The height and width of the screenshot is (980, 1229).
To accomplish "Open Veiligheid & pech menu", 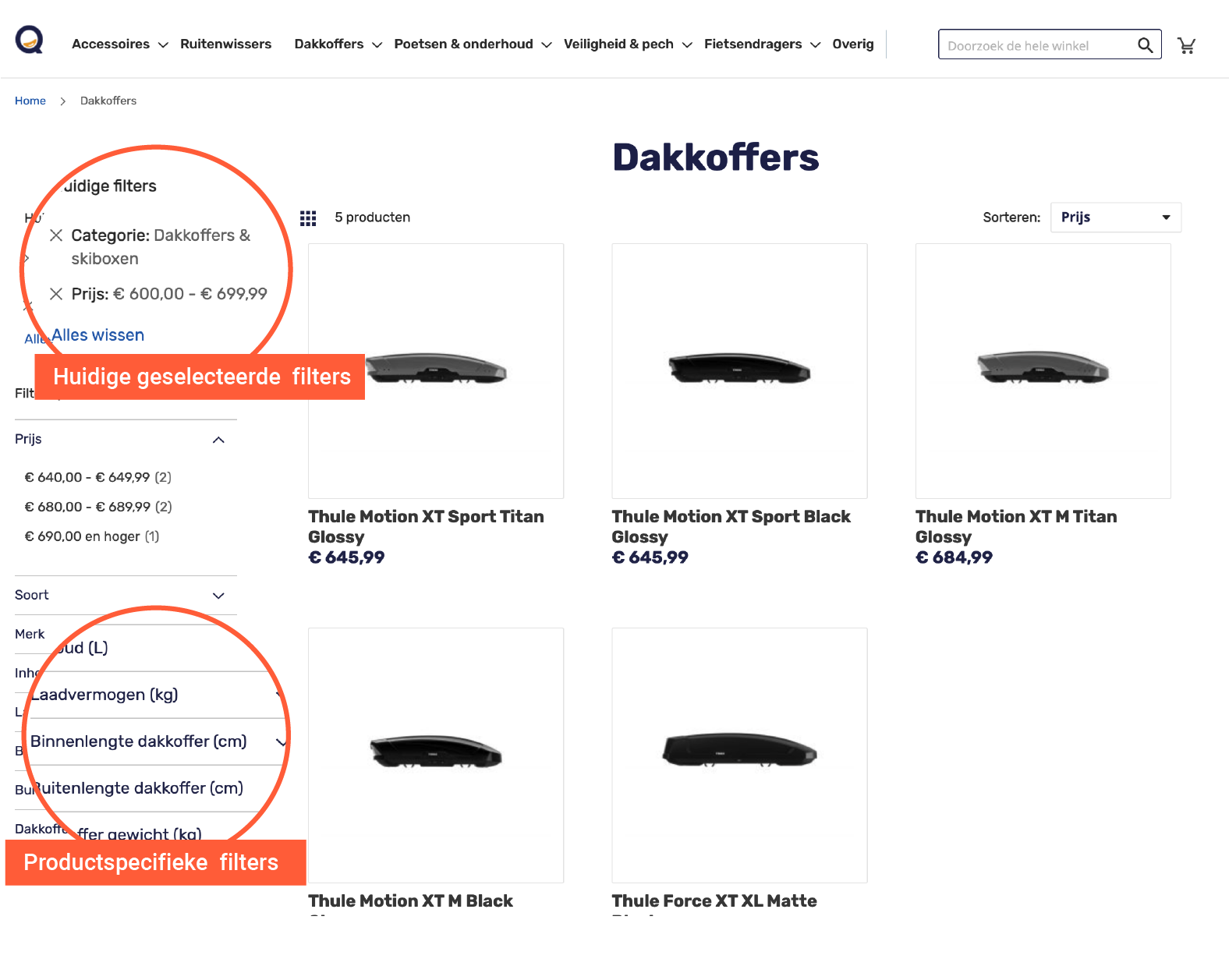I will (618, 44).
